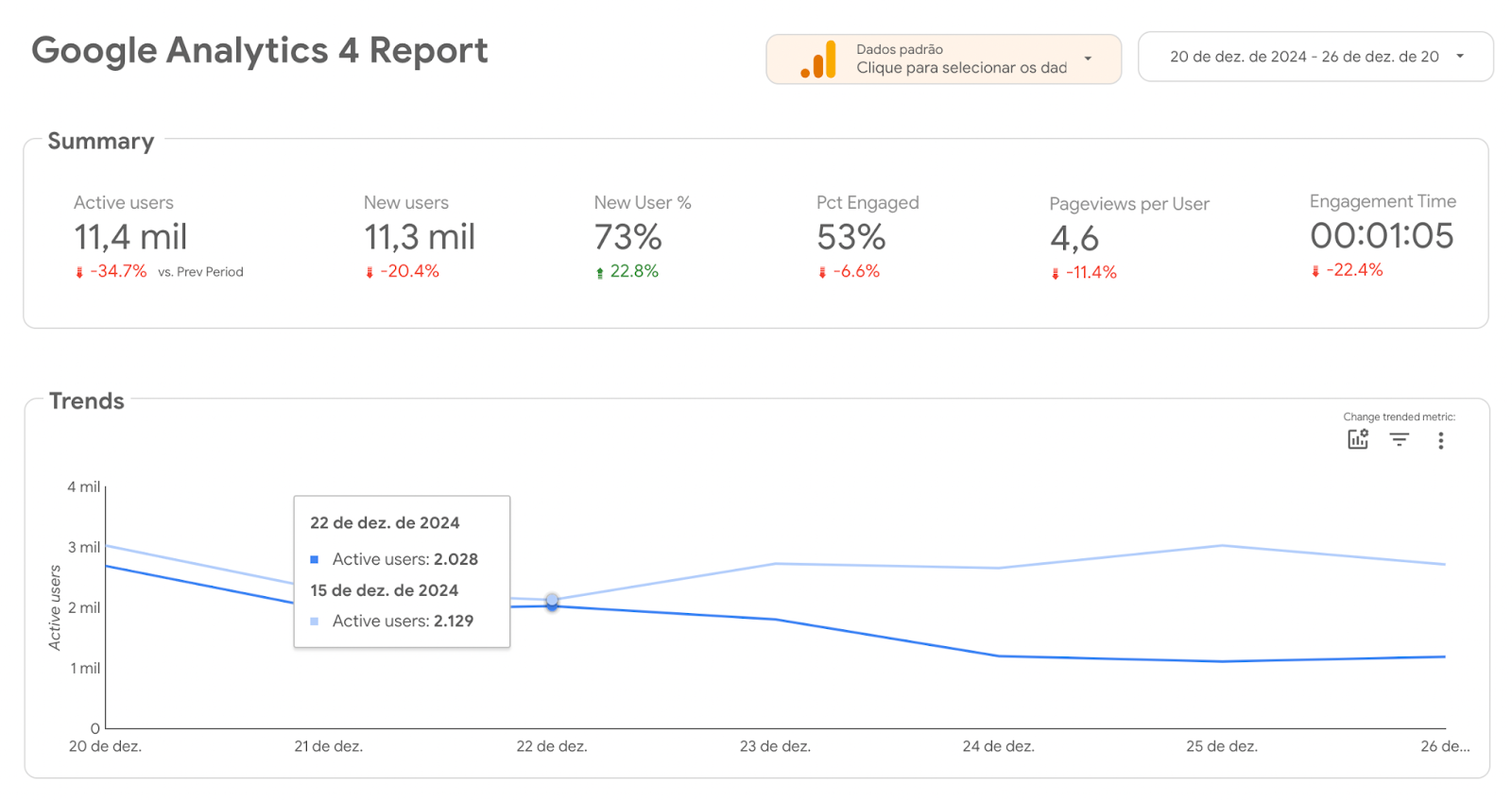Click the highlighted 22 de dez. data point
This screenshot has width=1512, height=801.
(x=552, y=603)
